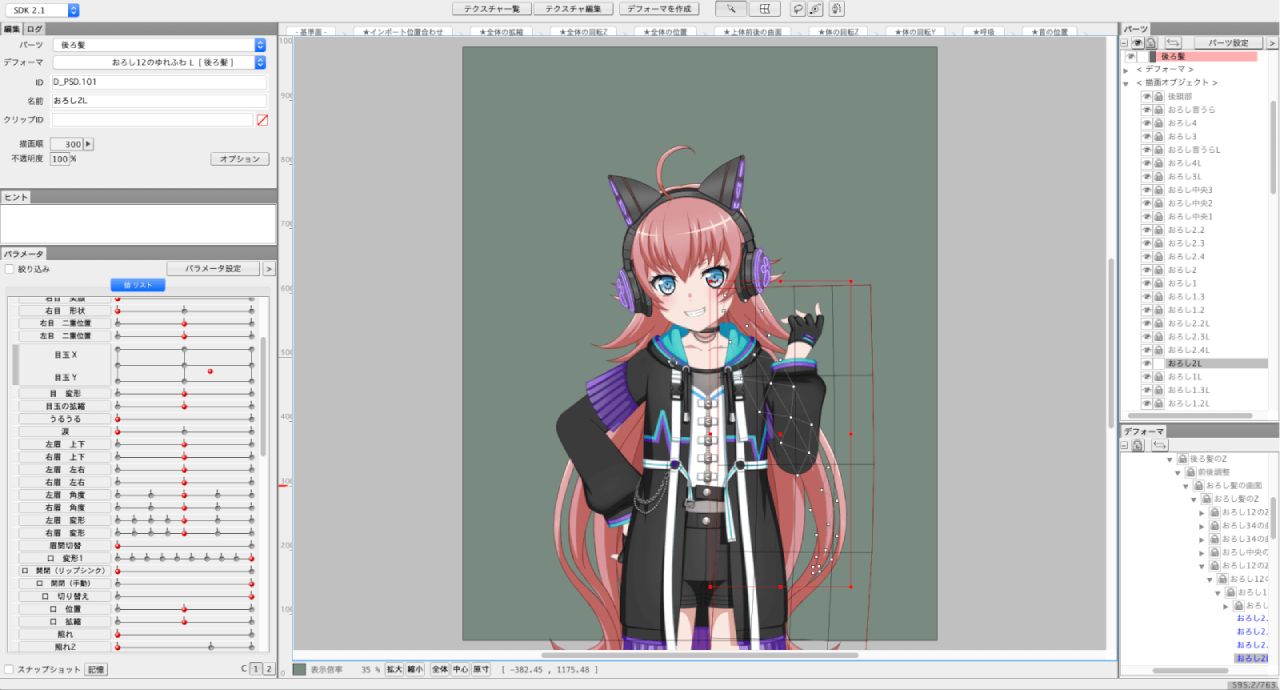Toggle lock for 後頭部 drawable
Image resolution: width=1280 pixels, height=690 pixels.
1158,96
